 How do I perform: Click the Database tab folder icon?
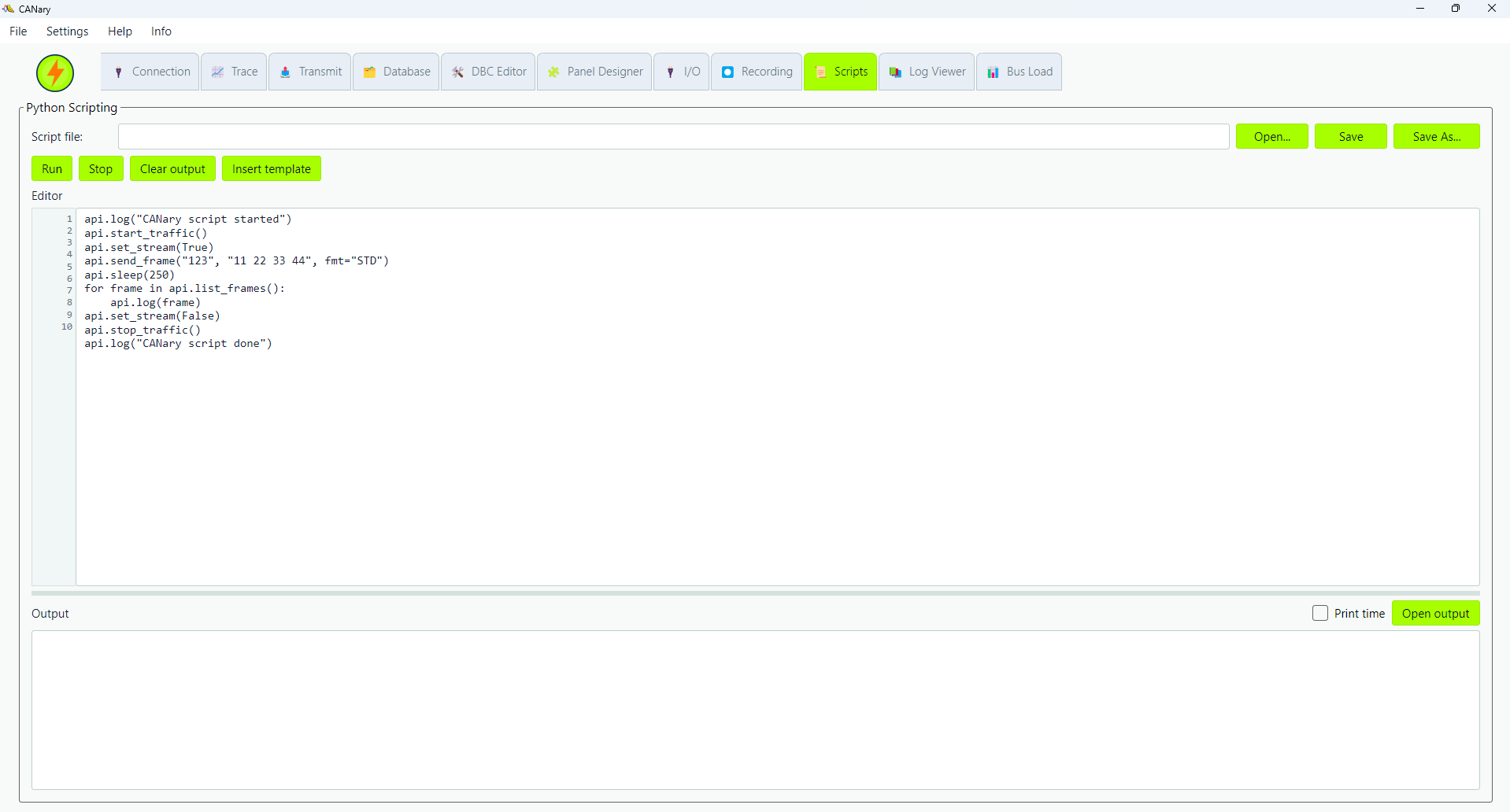369,72
